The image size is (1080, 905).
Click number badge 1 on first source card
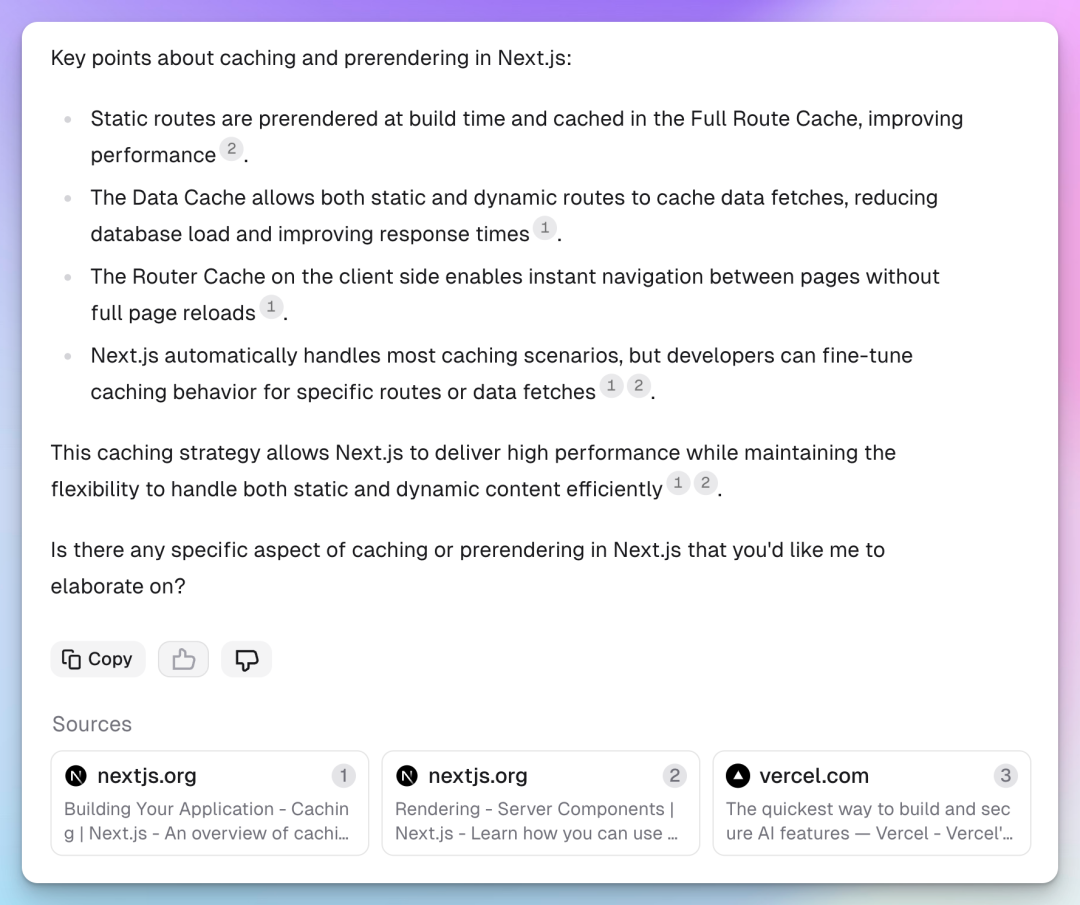coord(343,776)
